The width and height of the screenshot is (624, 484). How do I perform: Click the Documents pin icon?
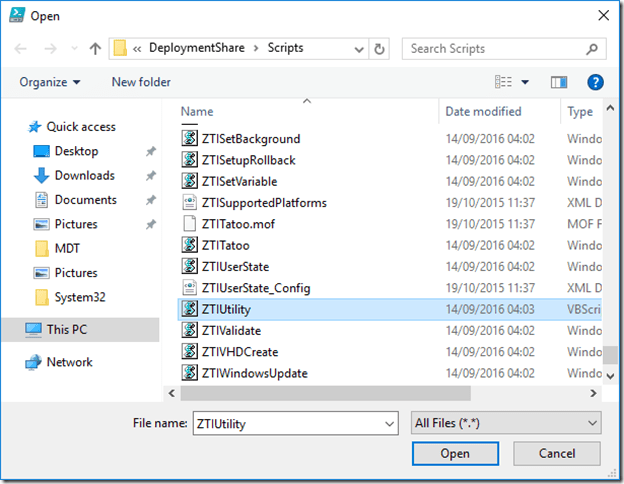tap(150, 200)
